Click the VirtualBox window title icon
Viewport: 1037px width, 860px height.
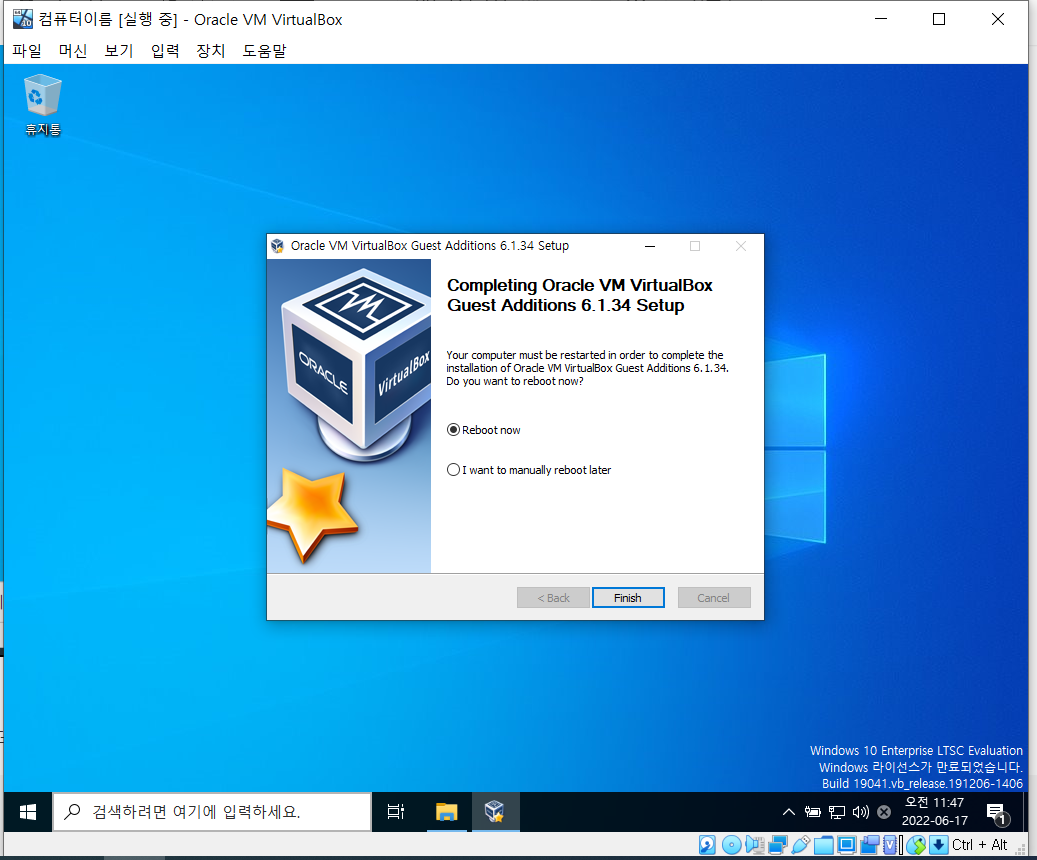click(22, 19)
